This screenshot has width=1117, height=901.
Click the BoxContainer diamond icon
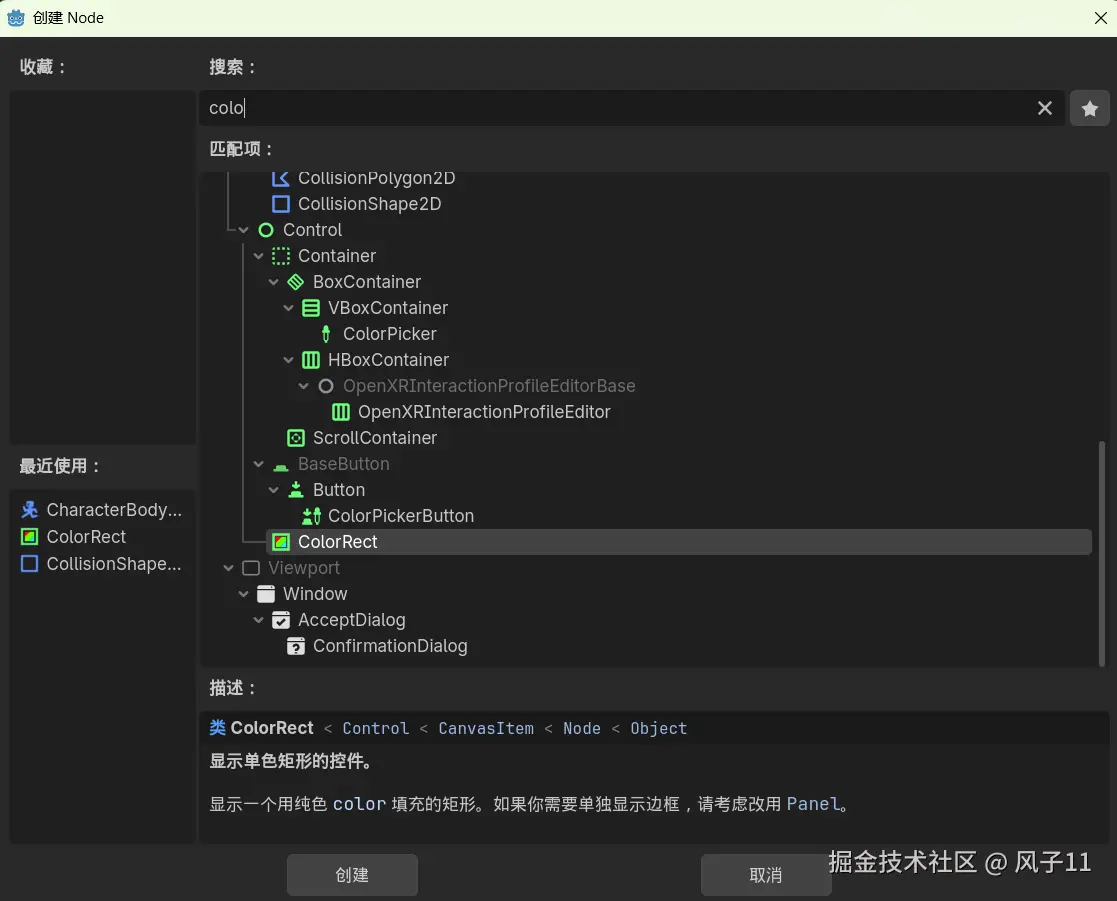tap(296, 282)
